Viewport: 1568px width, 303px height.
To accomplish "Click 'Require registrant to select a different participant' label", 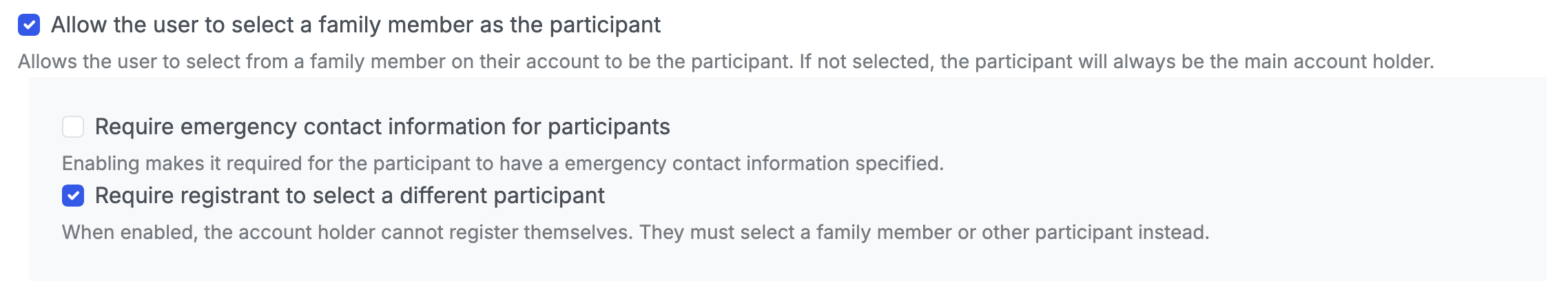I will pos(349,196).
